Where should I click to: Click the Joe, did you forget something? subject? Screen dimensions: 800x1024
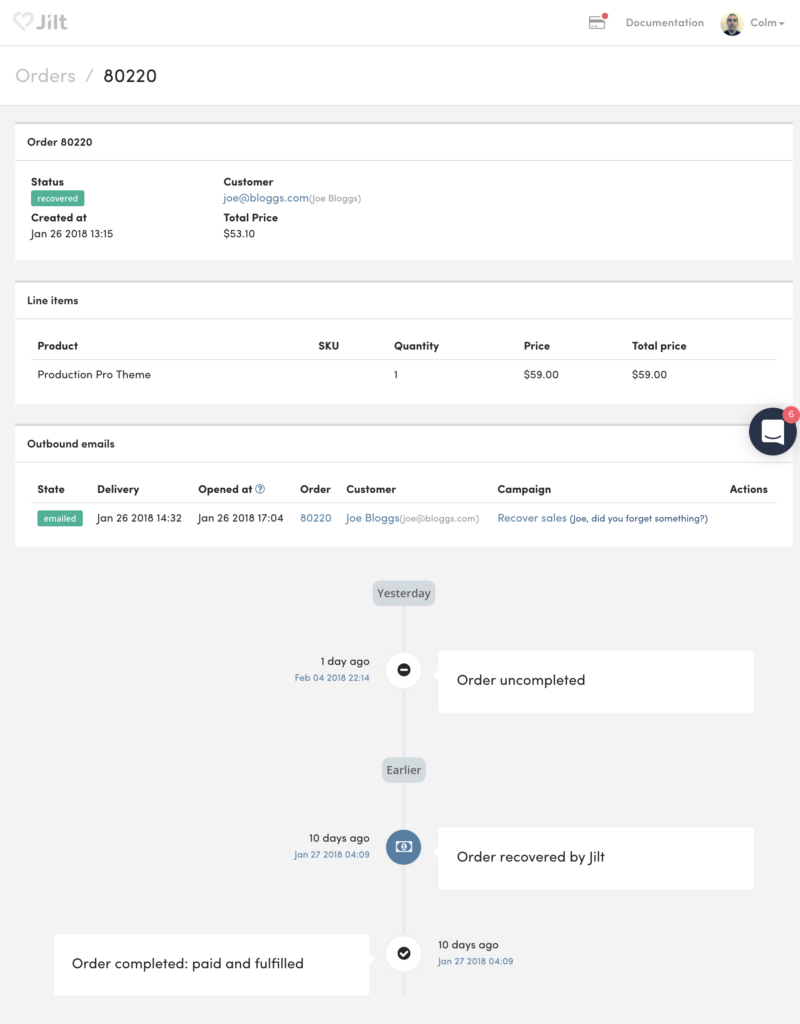tap(639, 519)
